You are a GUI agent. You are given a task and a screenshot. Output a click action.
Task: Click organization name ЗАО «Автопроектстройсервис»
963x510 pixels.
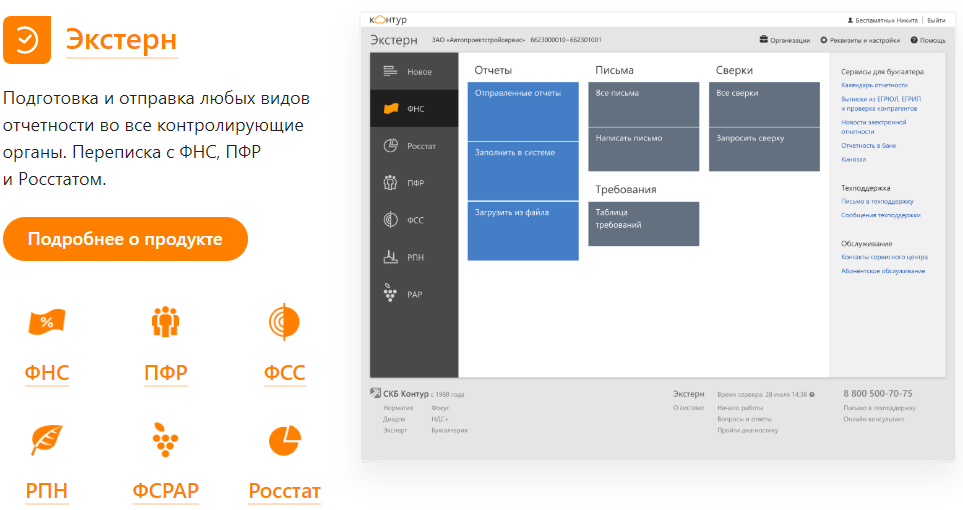click(x=478, y=40)
